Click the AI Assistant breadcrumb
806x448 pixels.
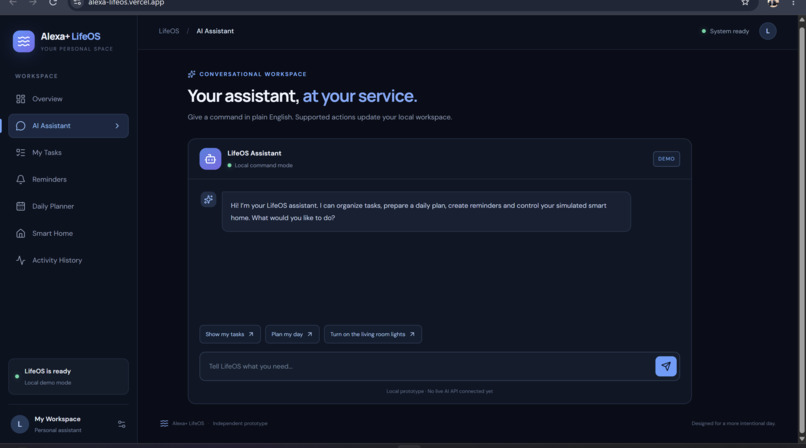(215, 31)
